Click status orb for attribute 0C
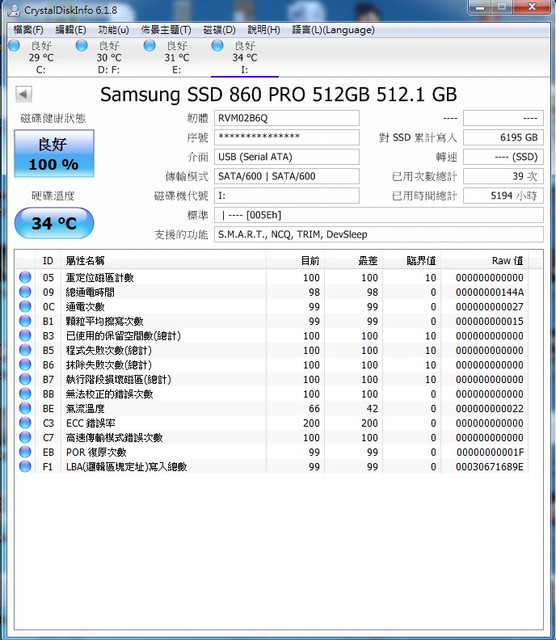This screenshot has width=556, height=640. 25,306
